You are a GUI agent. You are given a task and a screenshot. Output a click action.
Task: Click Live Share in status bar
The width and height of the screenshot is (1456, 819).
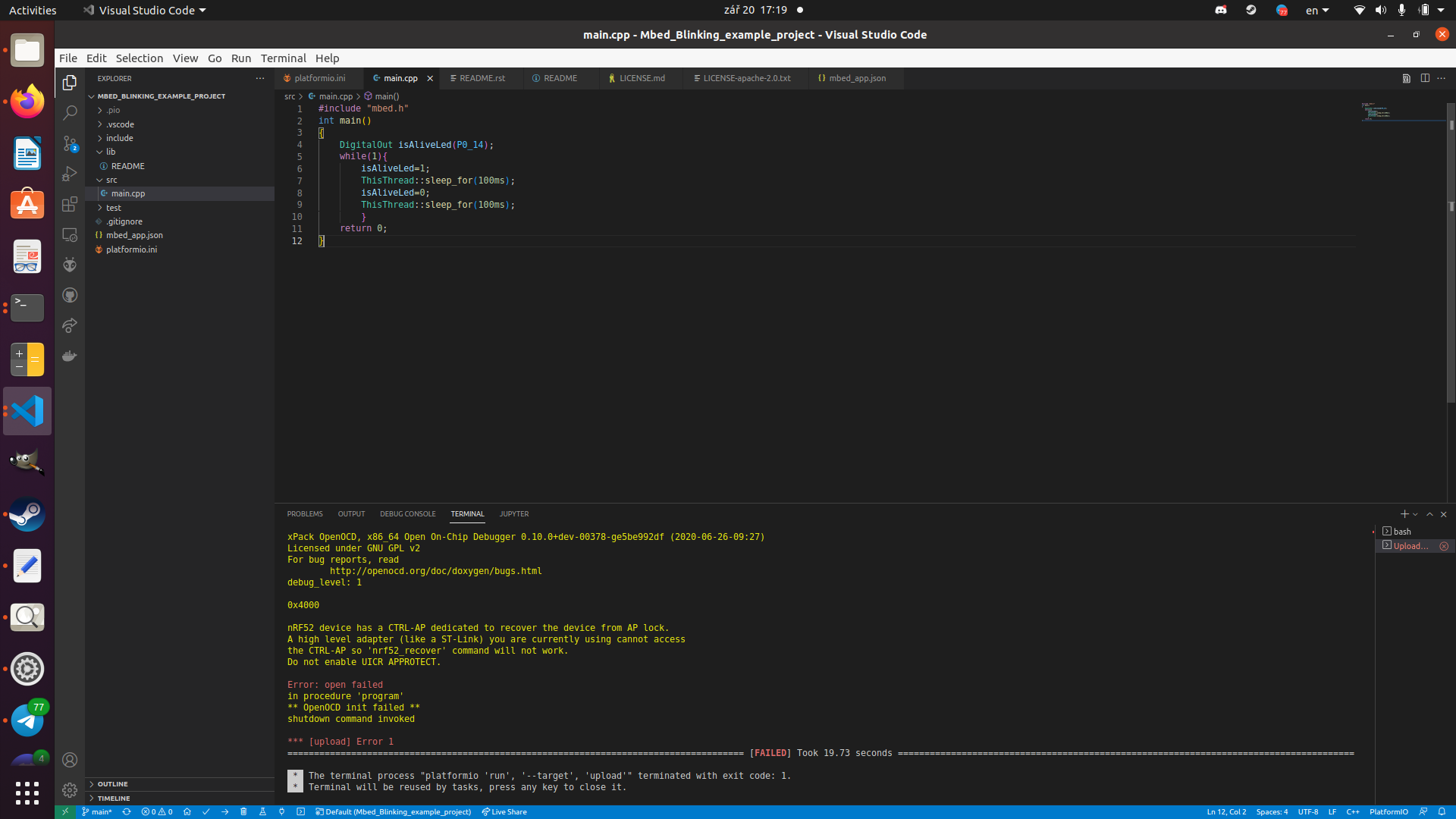pyautogui.click(x=504, y=811)
